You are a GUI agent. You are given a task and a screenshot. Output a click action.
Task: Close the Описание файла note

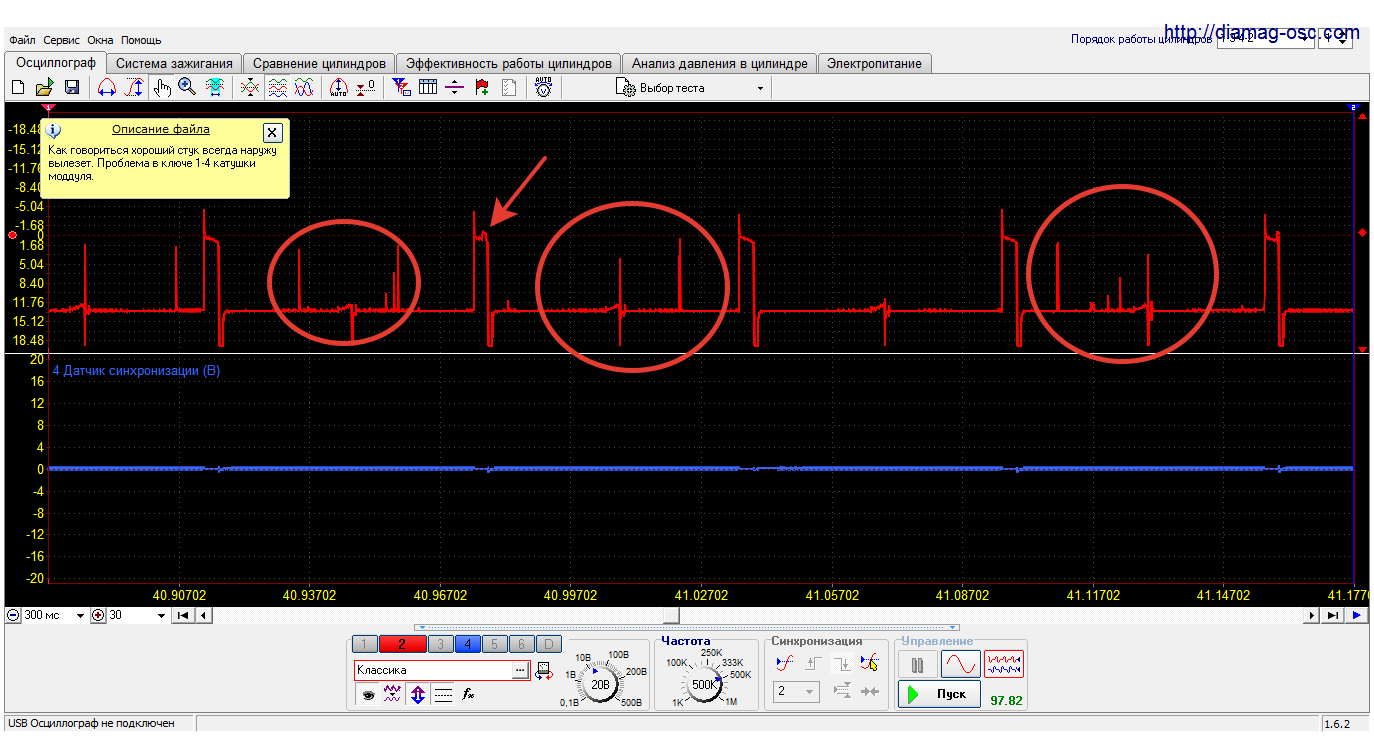(x=272, y=132)
